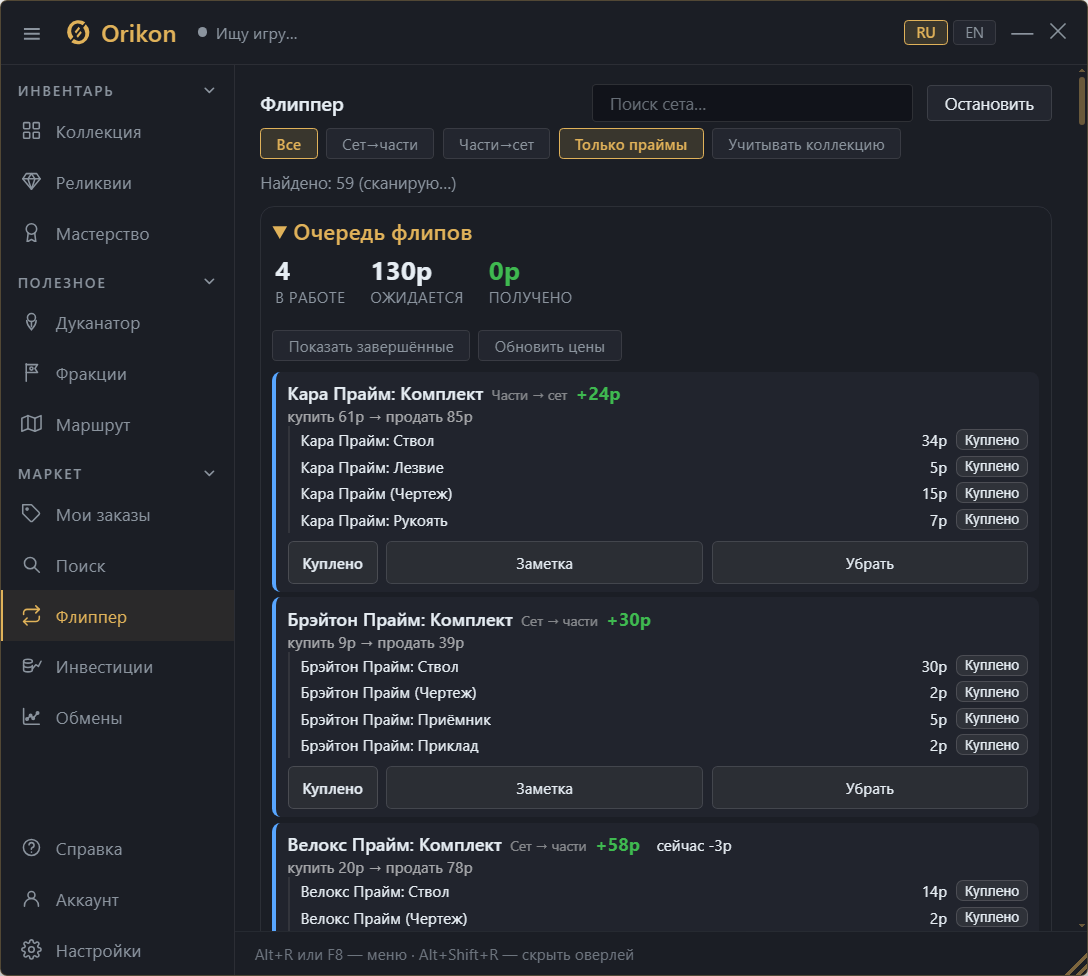Open Мастерство in the sidebar
The image size is (1088, 976).
pos(117,234)
